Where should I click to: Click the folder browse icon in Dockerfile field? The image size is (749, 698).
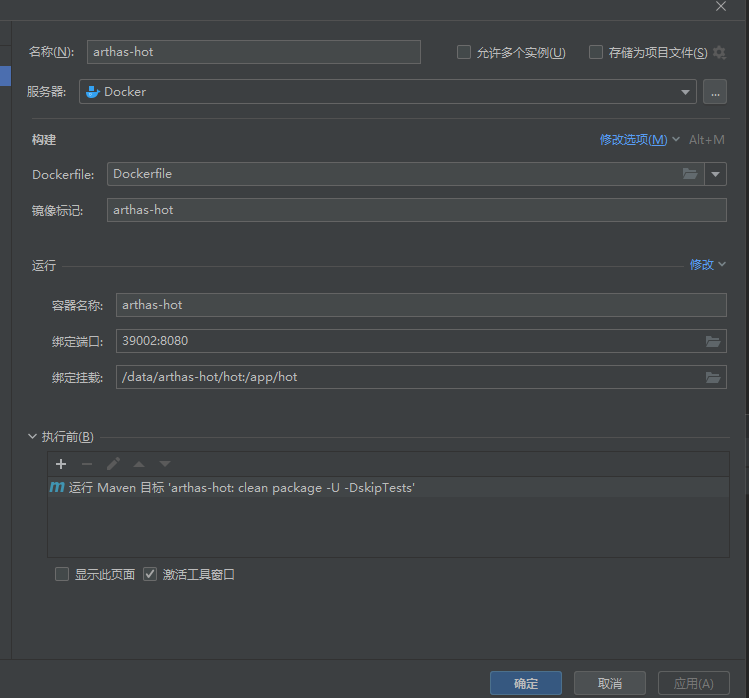pyautogui.click(x=690, y=174)
